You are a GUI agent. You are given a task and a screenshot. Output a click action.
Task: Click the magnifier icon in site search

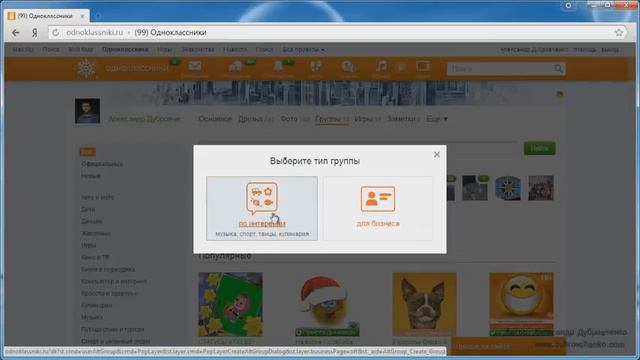click(558, 69)
